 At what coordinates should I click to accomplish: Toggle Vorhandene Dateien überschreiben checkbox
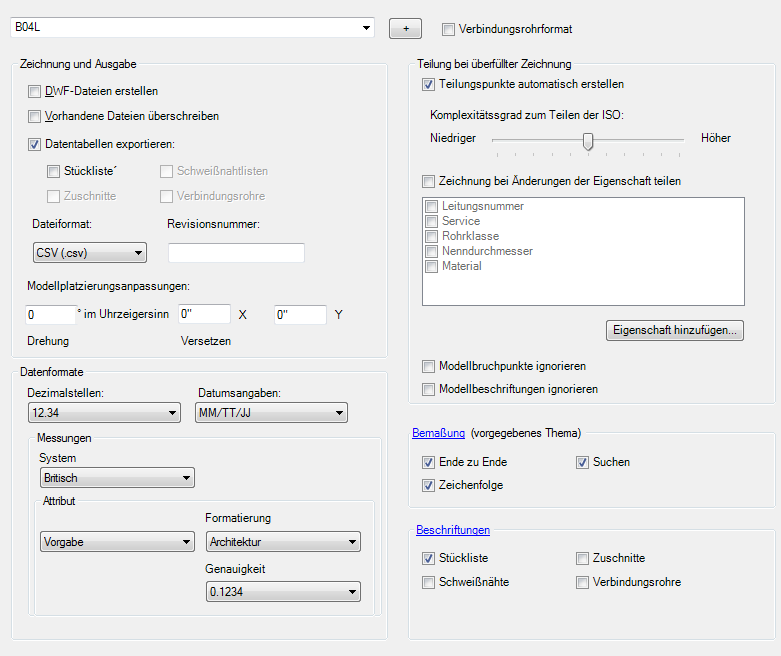pyautogui.click(x=35, y=116)
